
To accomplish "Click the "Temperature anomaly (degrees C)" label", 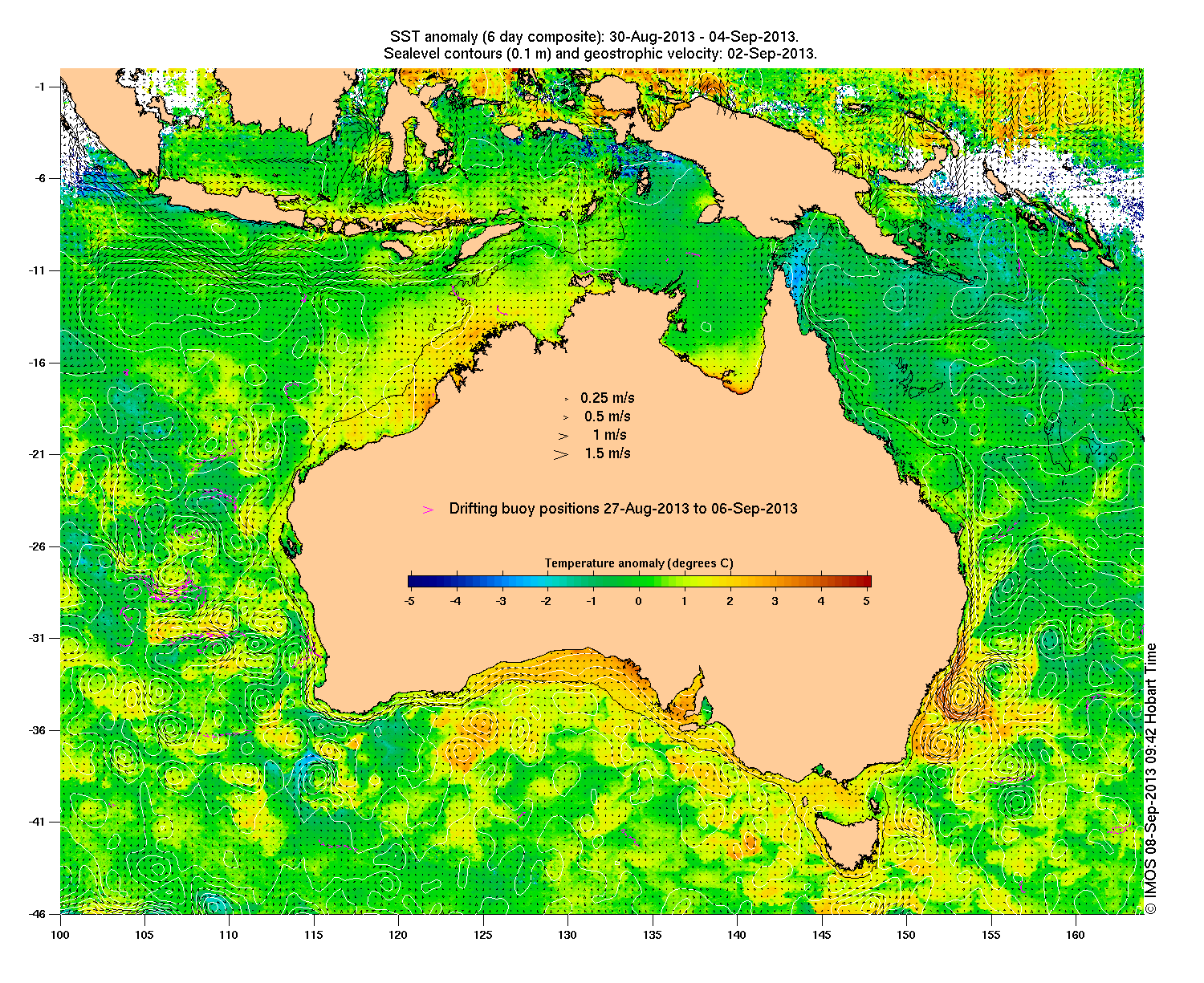I will pos(639,563).
